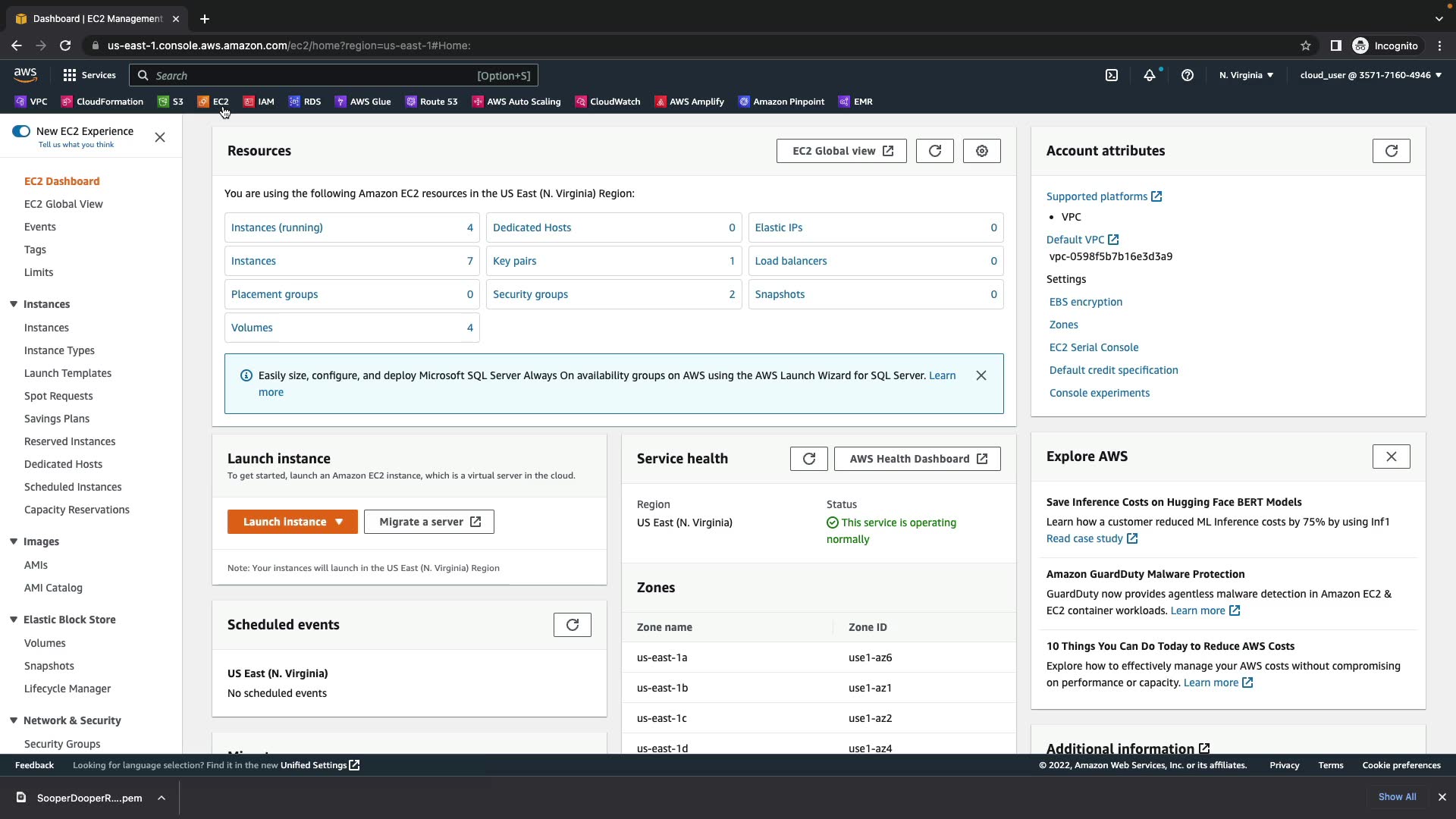Image resolution: width=1456 pixels, height=819 pixels.
Task: Click the support help question-mark icon
Action: point(1188,75)
